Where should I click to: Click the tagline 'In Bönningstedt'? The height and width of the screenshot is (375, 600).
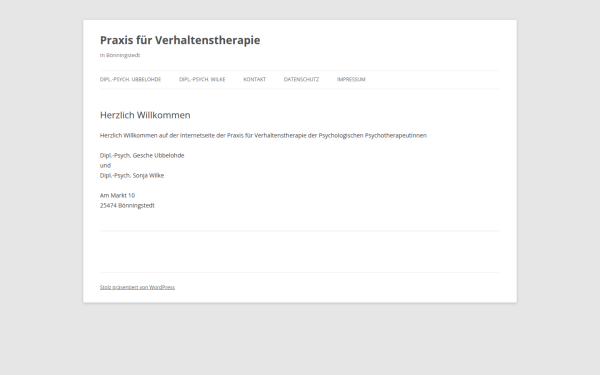[x=120, y=55]
